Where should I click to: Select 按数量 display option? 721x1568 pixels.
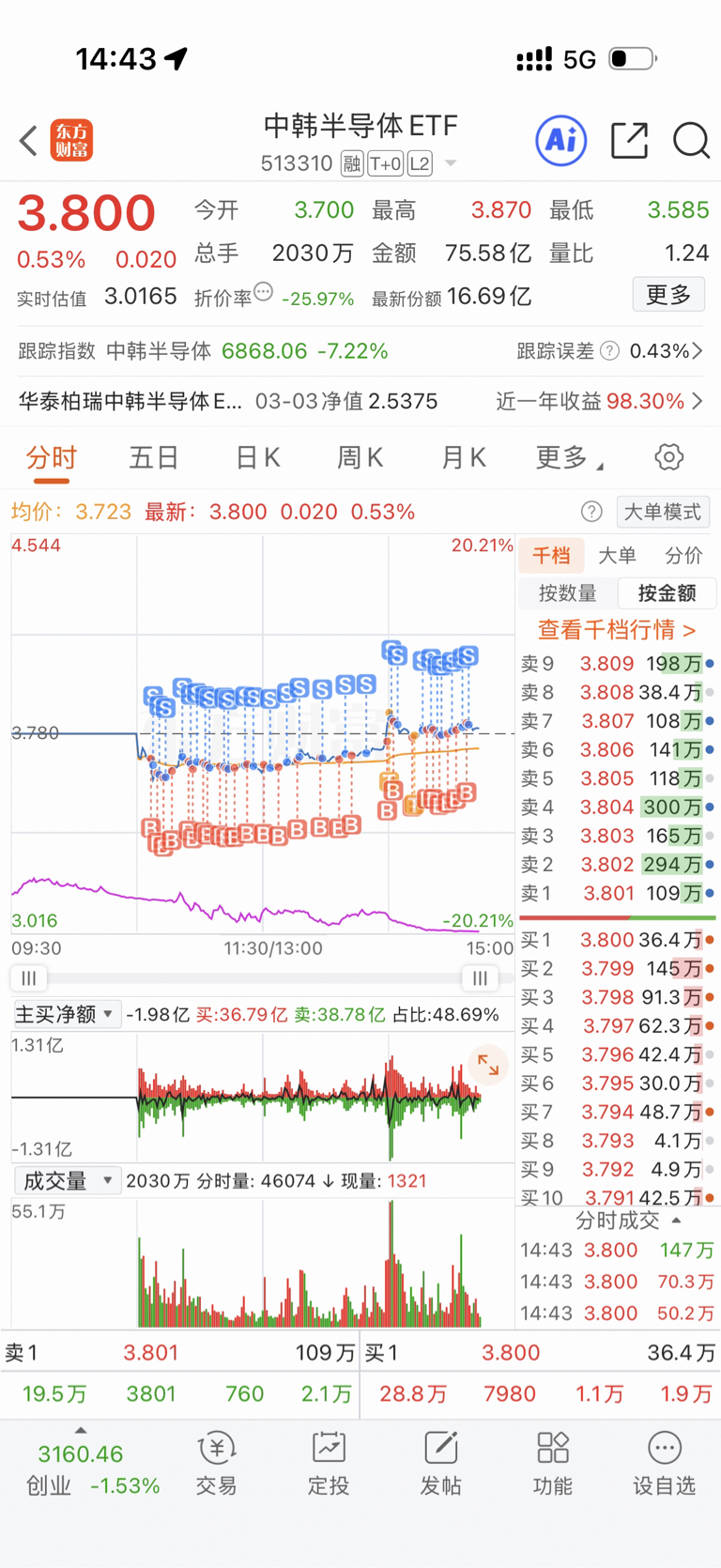[x=568, y=593]
